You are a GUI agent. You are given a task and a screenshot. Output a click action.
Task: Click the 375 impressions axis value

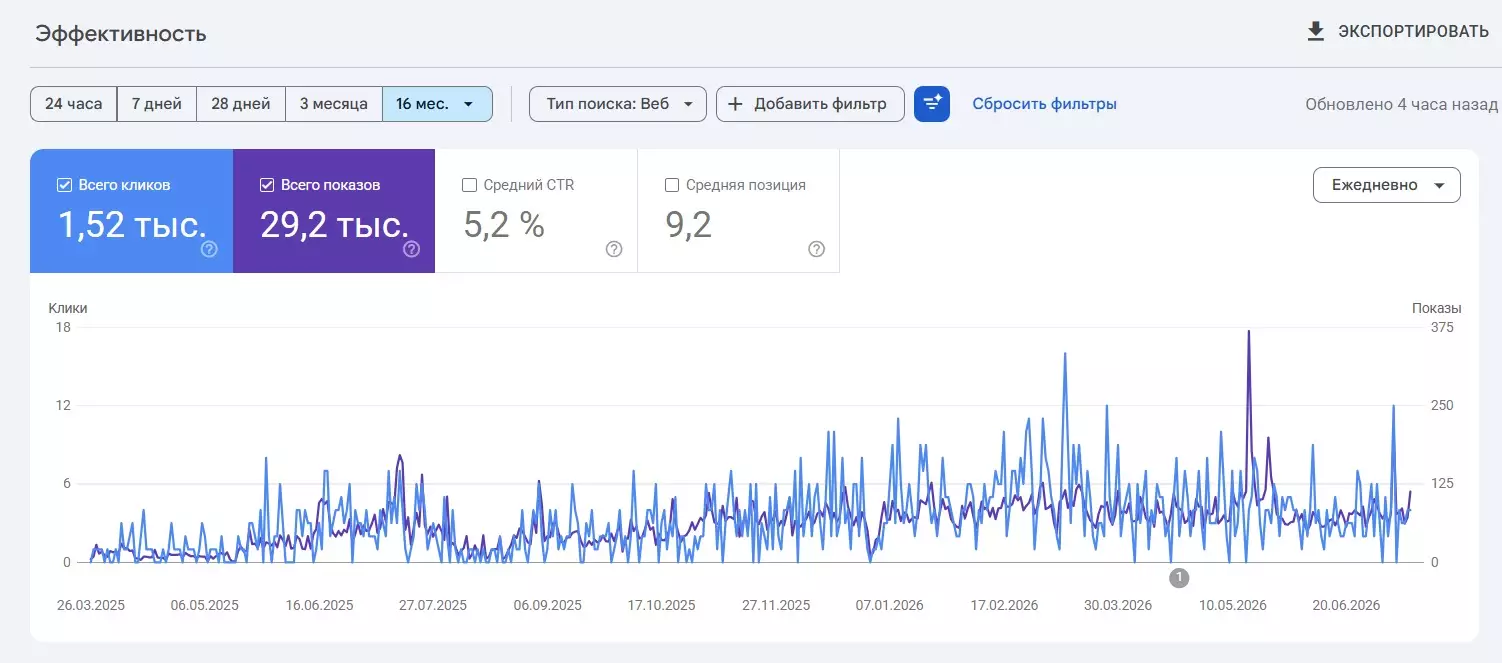pos(1442,327)
